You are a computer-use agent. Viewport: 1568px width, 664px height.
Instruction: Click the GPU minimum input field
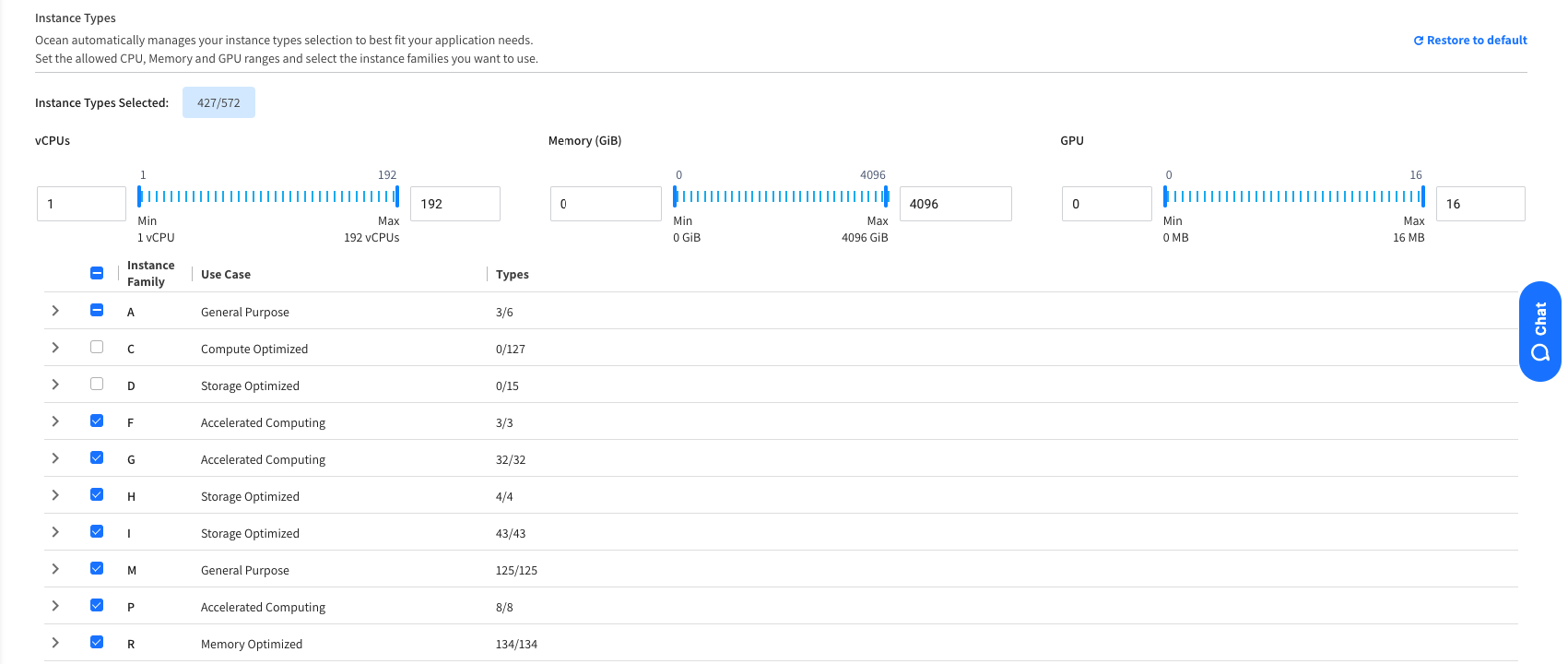[1106, 204]
